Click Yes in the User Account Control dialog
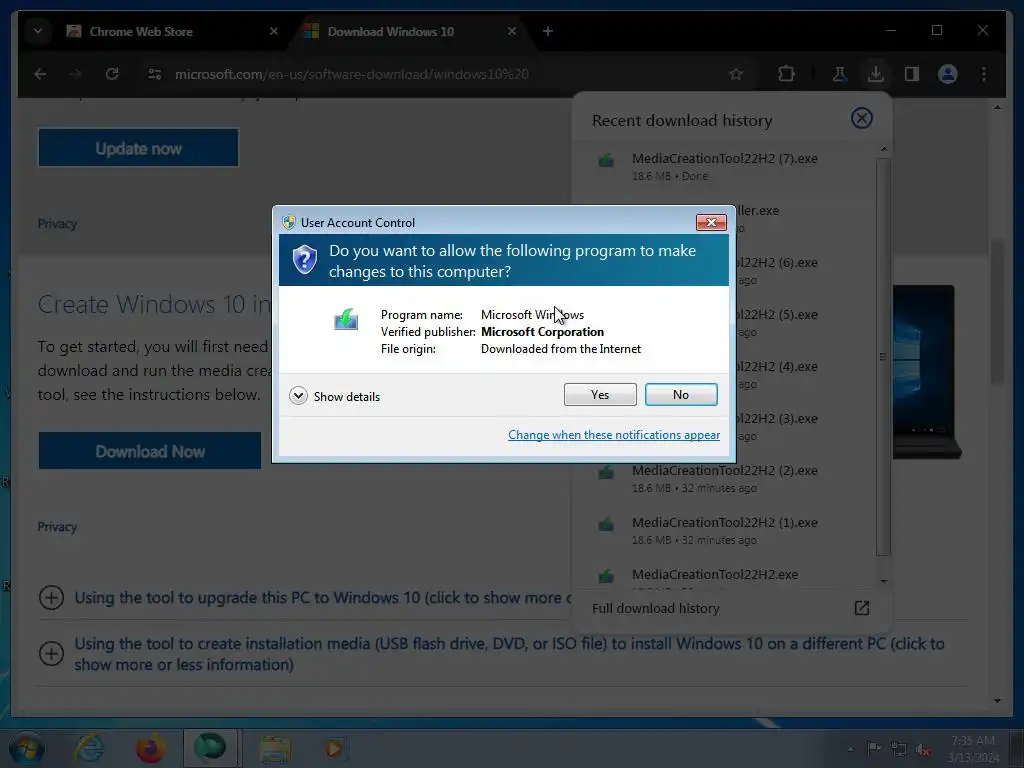This screenshot has width=1024, height=768. (600, 394)
